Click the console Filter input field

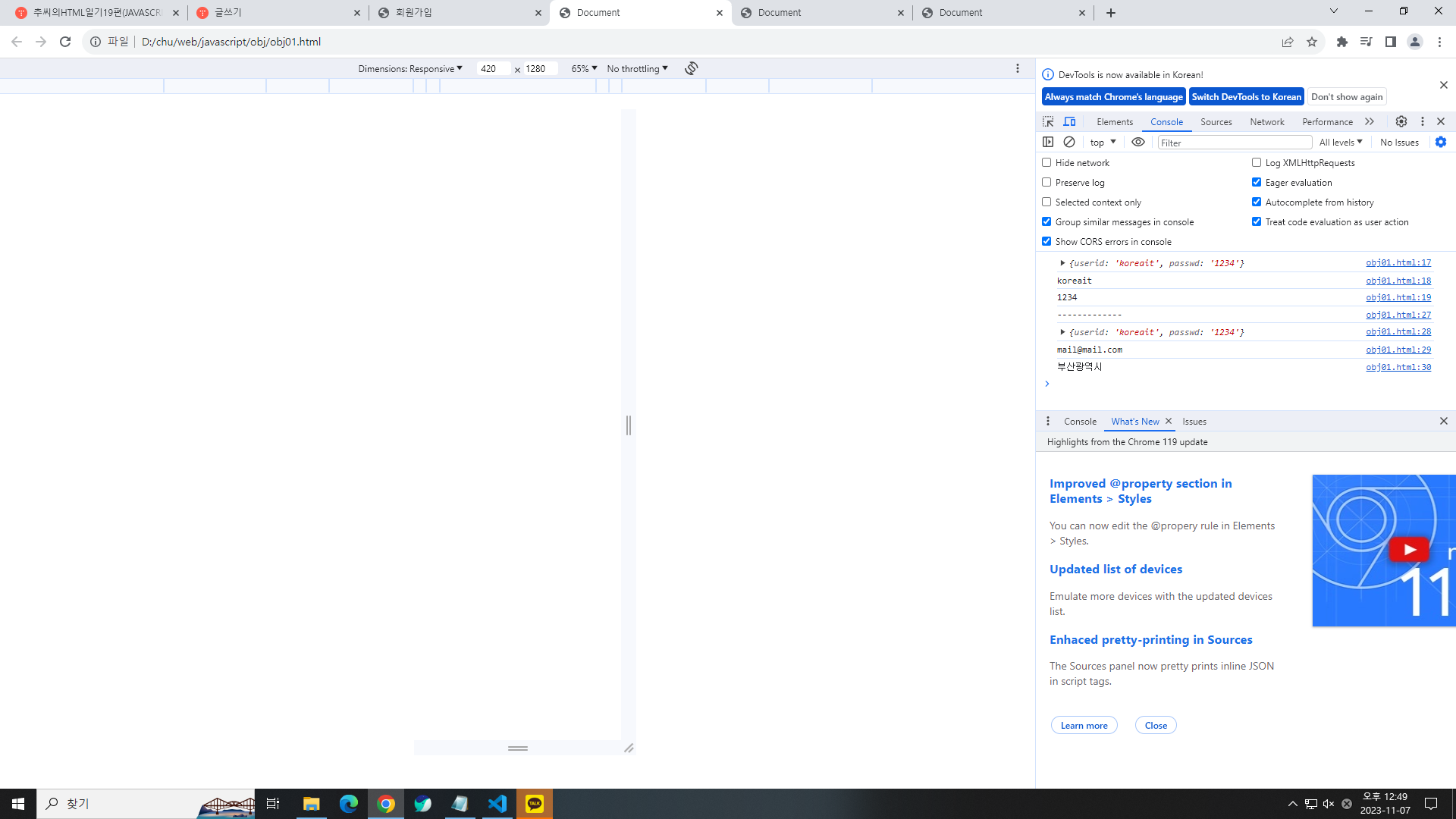pyautogui.click(x=1234, y=143)
